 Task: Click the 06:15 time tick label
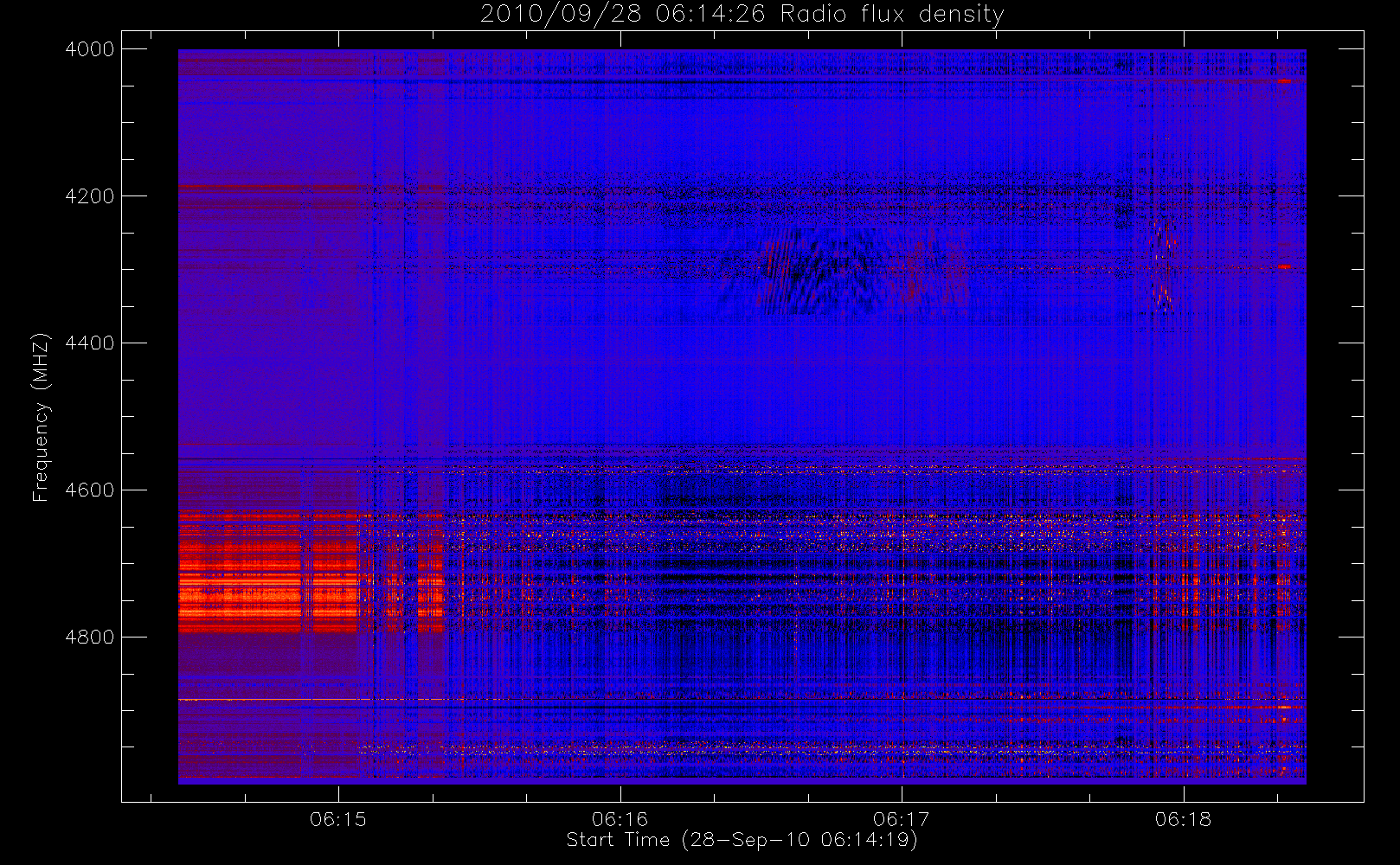[338, 819]
